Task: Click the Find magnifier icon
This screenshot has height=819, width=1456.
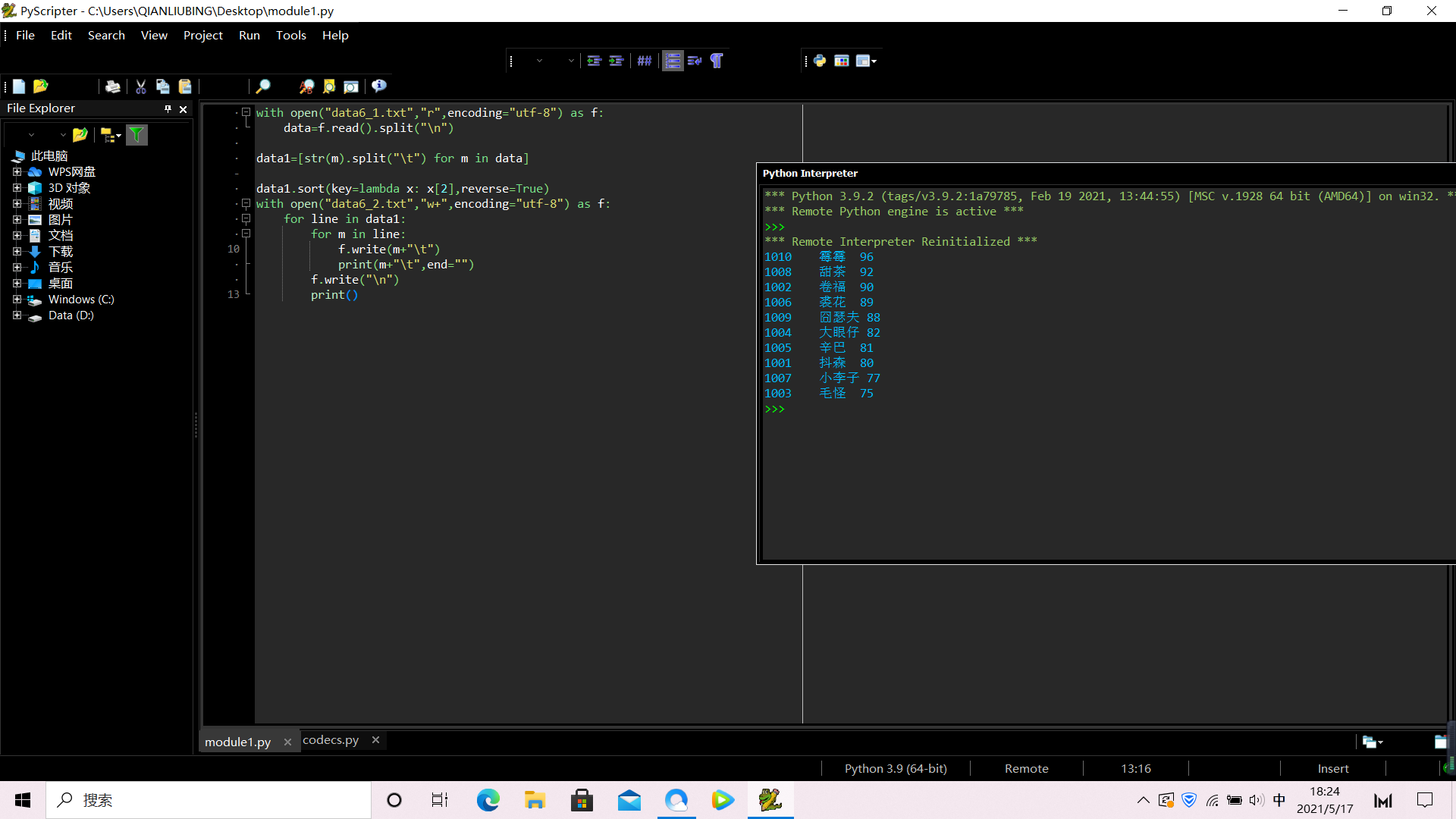Action: 262,86
